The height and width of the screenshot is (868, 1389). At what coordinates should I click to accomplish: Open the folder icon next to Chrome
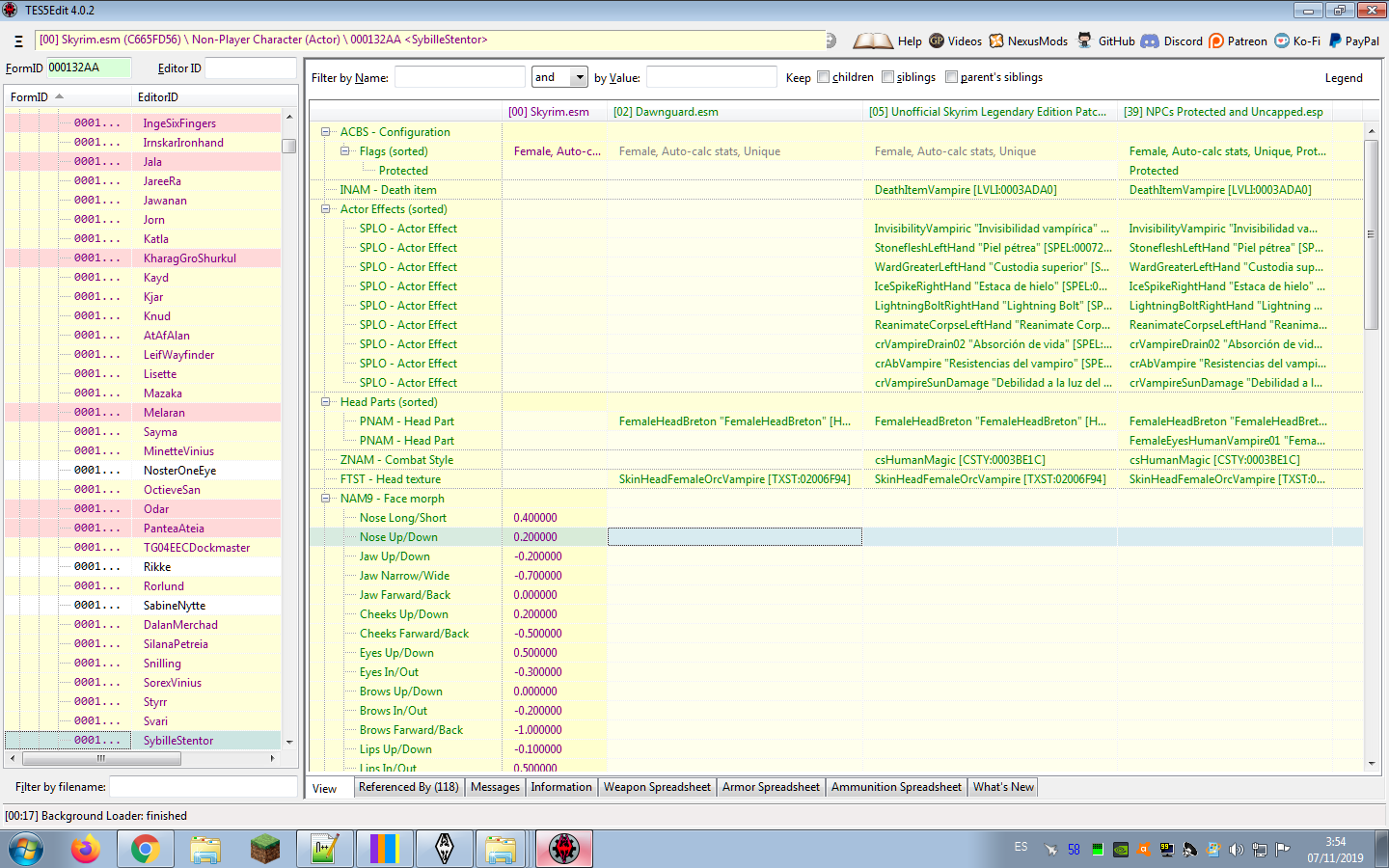(x=205, y=849)
